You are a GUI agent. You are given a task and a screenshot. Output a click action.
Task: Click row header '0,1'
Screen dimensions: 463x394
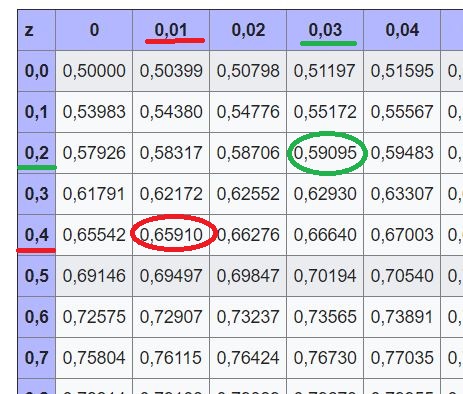pos(36,112)
